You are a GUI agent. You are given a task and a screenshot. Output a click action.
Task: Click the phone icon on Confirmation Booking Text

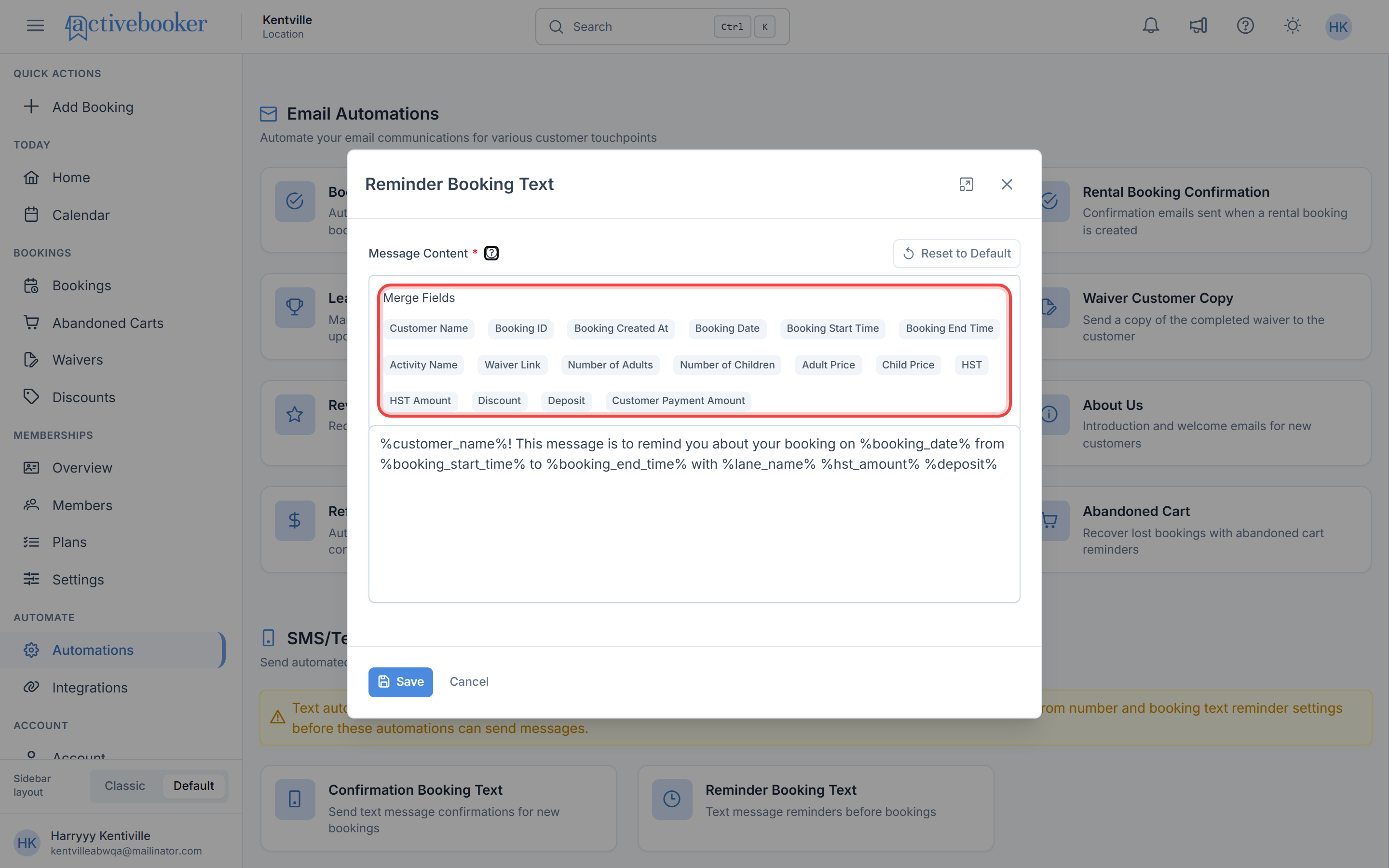tap(295, 799)
